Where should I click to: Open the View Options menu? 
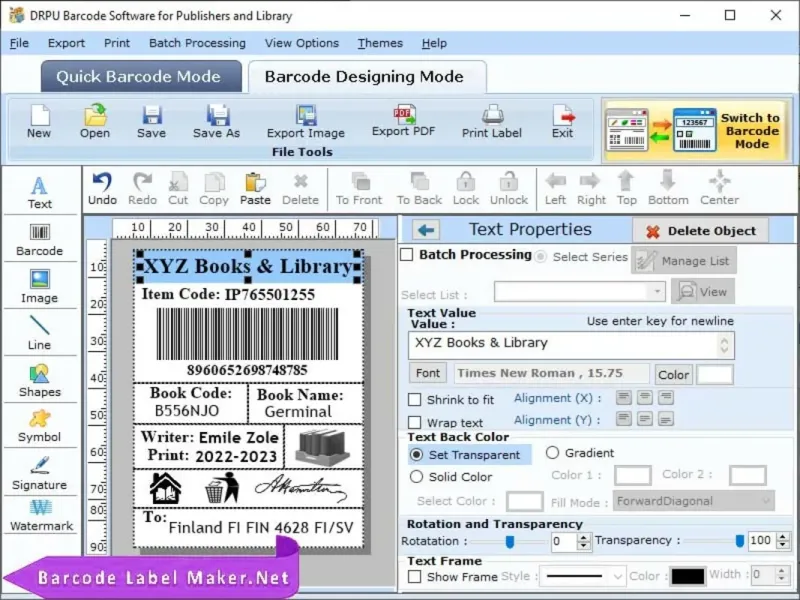pyautogui.click(x=302, y=43)
